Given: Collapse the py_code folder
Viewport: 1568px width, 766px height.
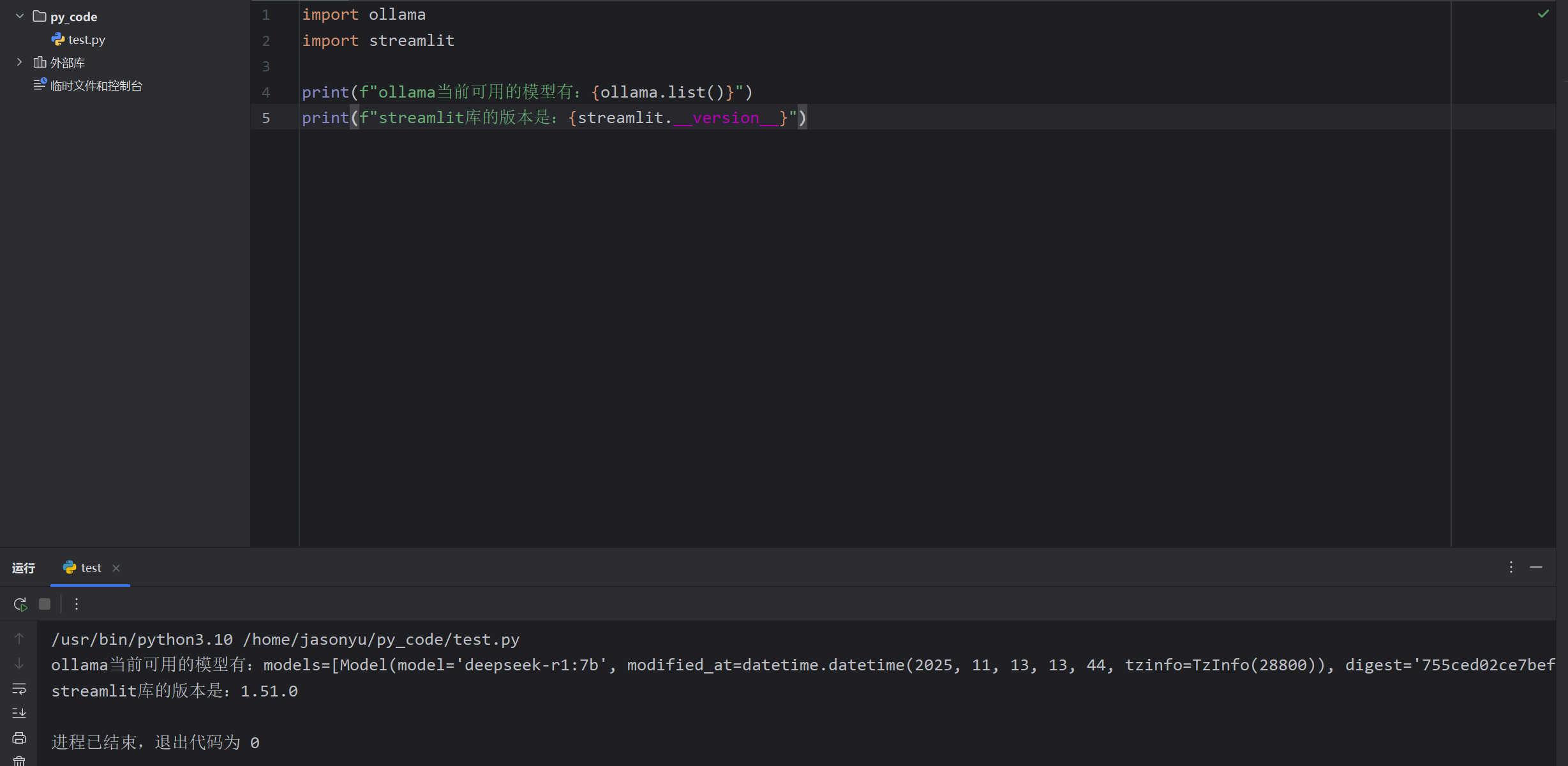Looking at the screenshot, I should 20,16.
